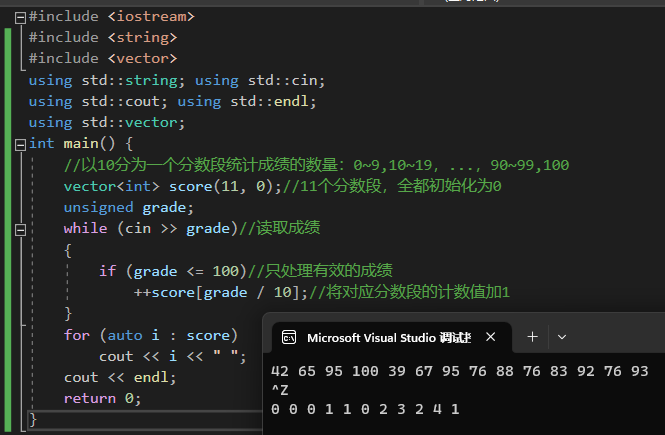Click 'for (auto i : score)' loop header

pyautogui.click(x=151, y=335)
